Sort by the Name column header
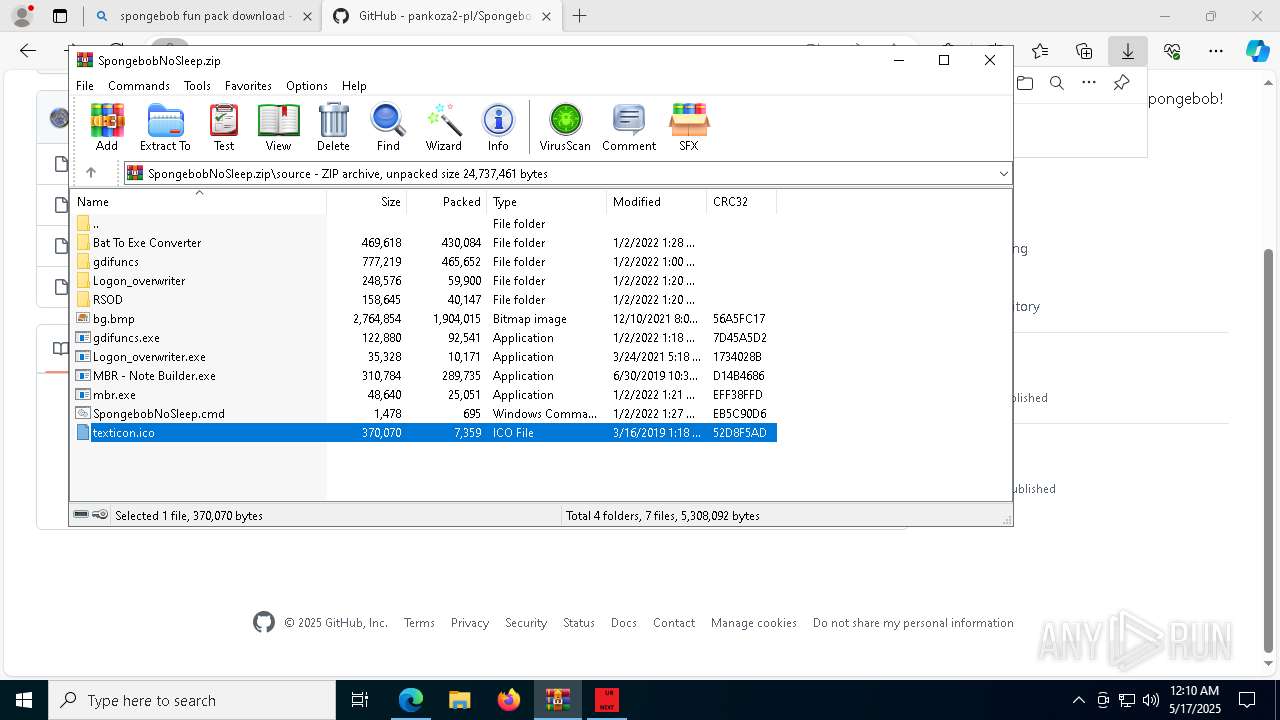This screenshot has width=1280, height=720. point(198,201)
